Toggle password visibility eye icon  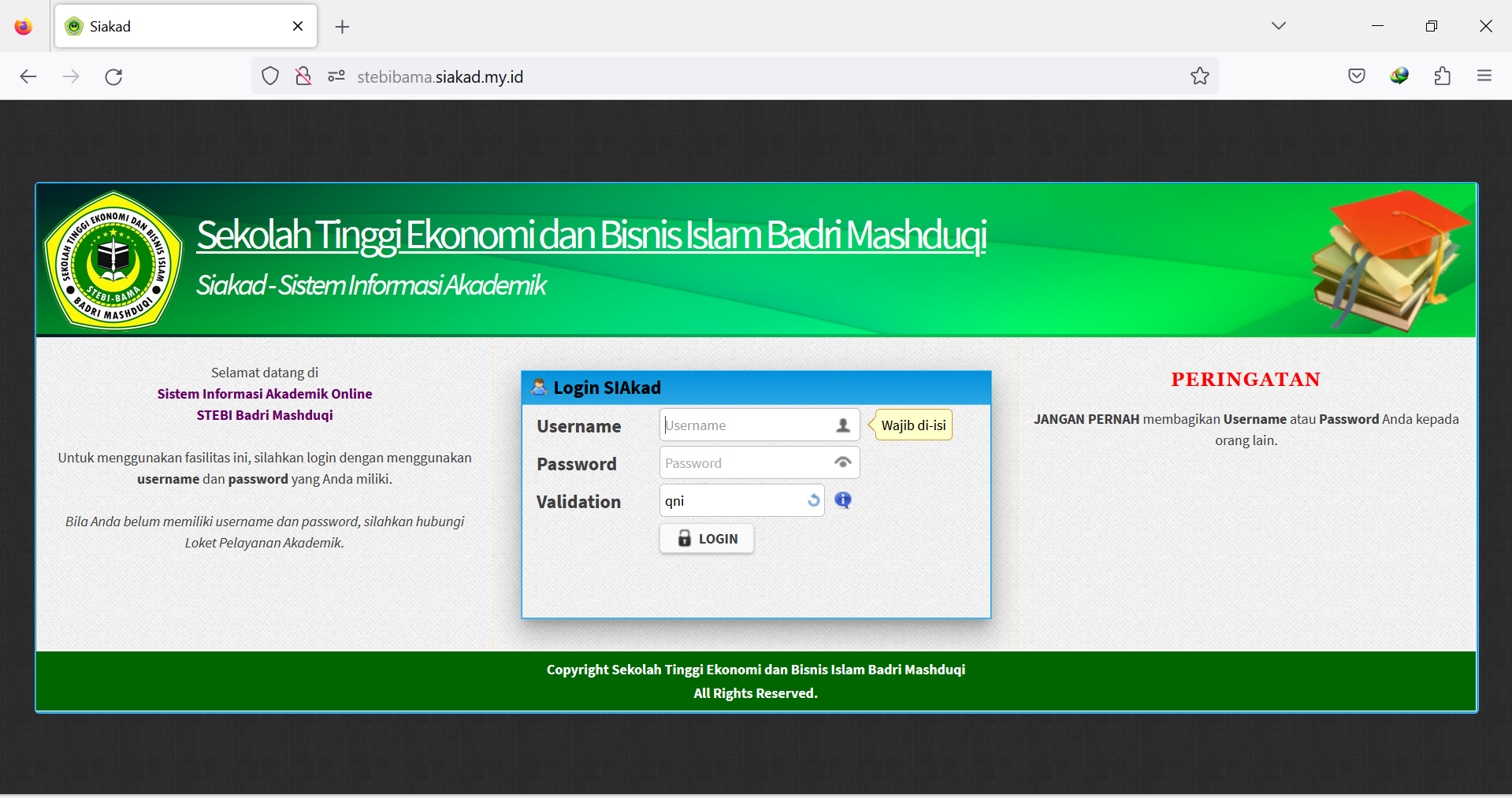pyautogui.click(x=842, y=462)
